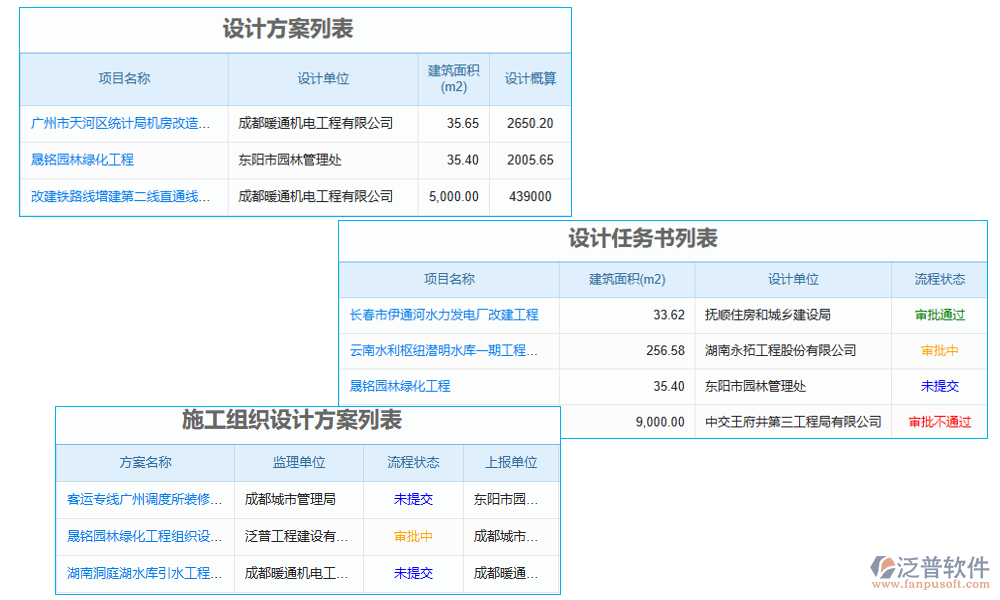The image size is (1000, 600).
Task: Click the 审批不通过 rejected status link
Action: coord(940,422)
